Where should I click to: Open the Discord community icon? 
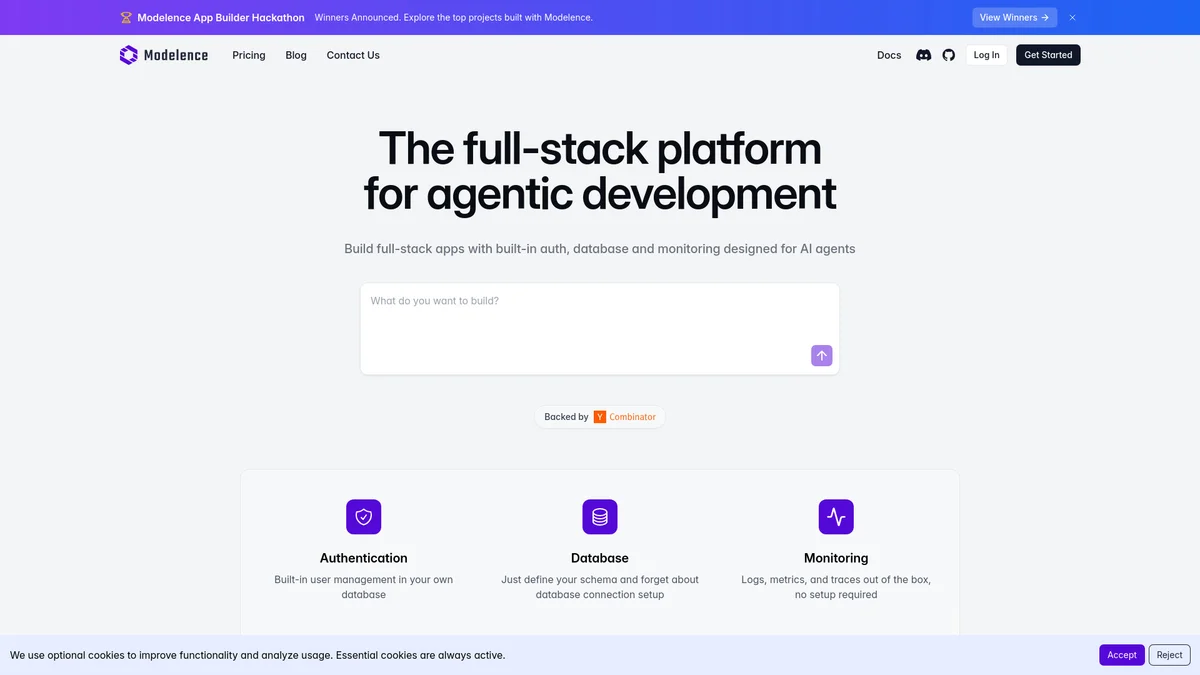coord(923,55)
